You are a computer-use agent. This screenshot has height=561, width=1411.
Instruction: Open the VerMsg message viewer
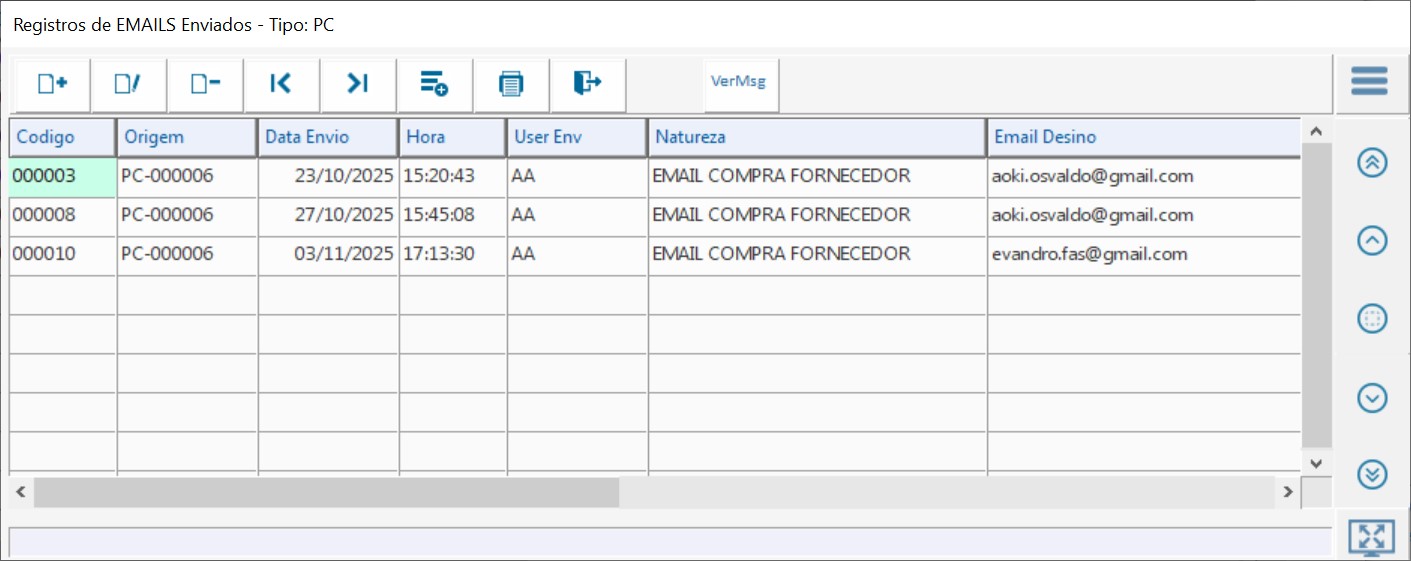pos(738,82)
